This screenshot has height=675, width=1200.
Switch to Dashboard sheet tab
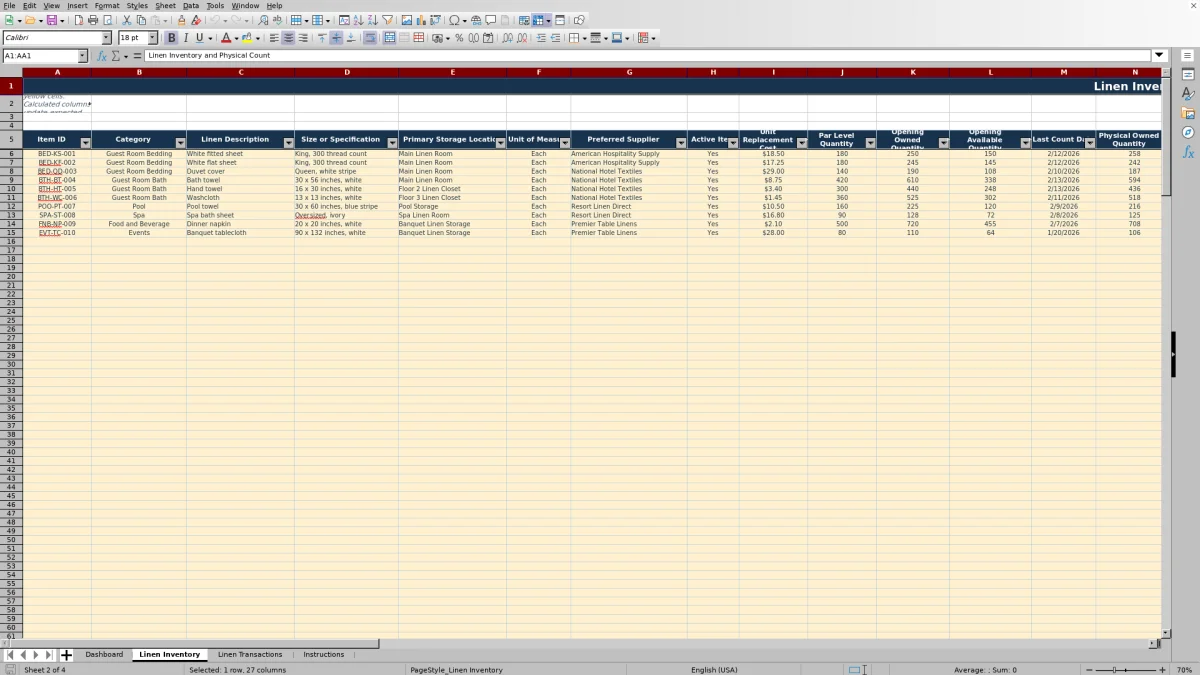(104, 655)
